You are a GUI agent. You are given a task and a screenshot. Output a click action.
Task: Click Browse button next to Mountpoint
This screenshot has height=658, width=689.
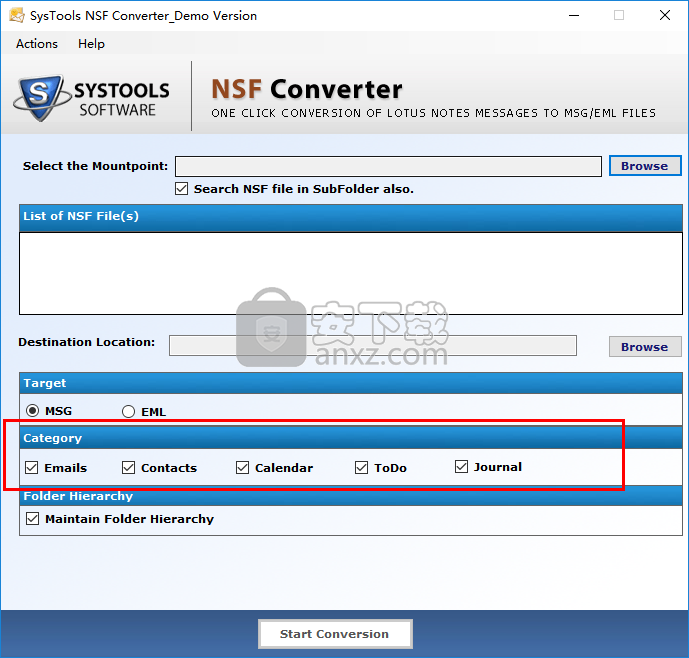[645, 166]
